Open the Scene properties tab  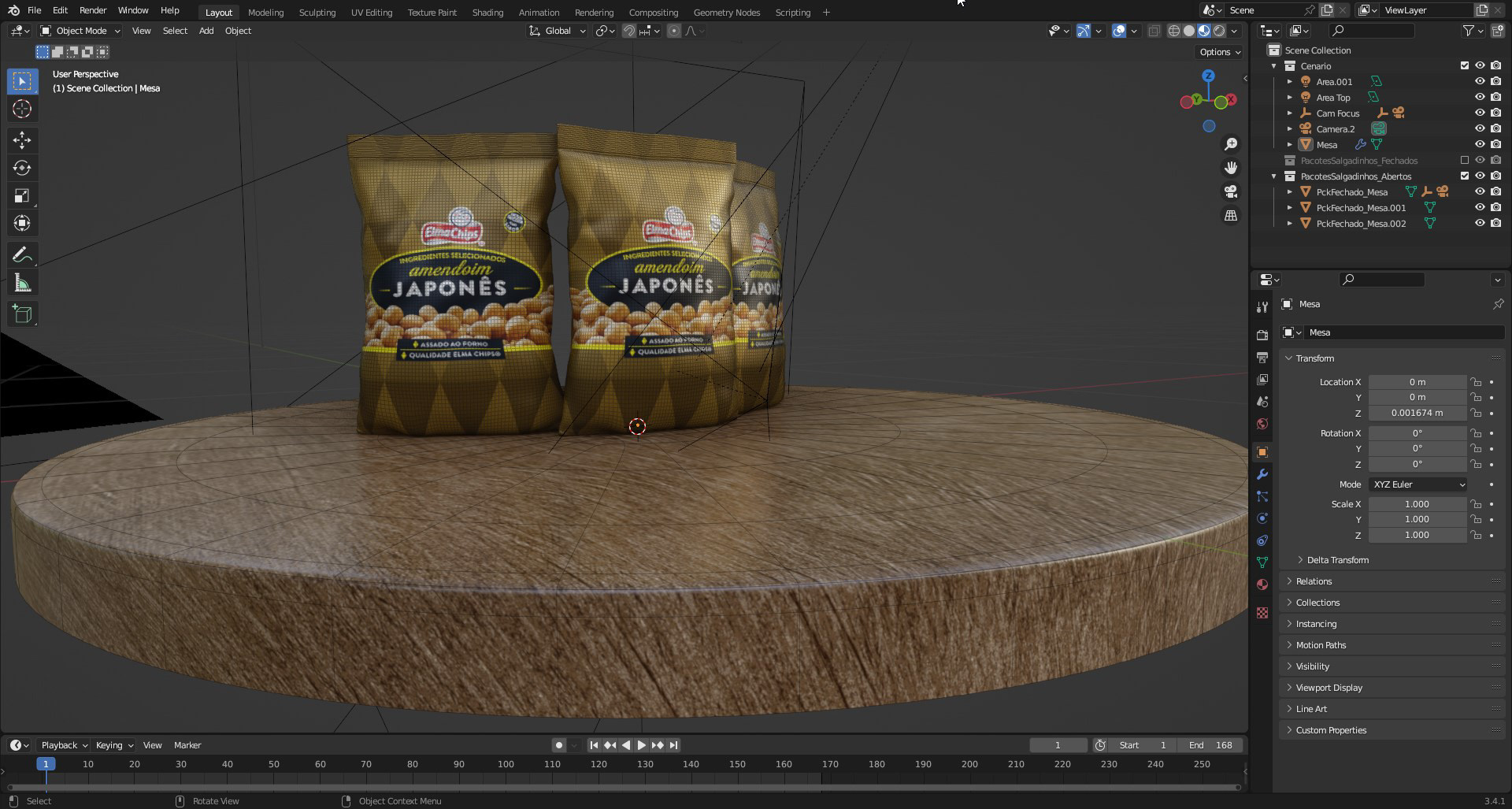coord(1262,402)
